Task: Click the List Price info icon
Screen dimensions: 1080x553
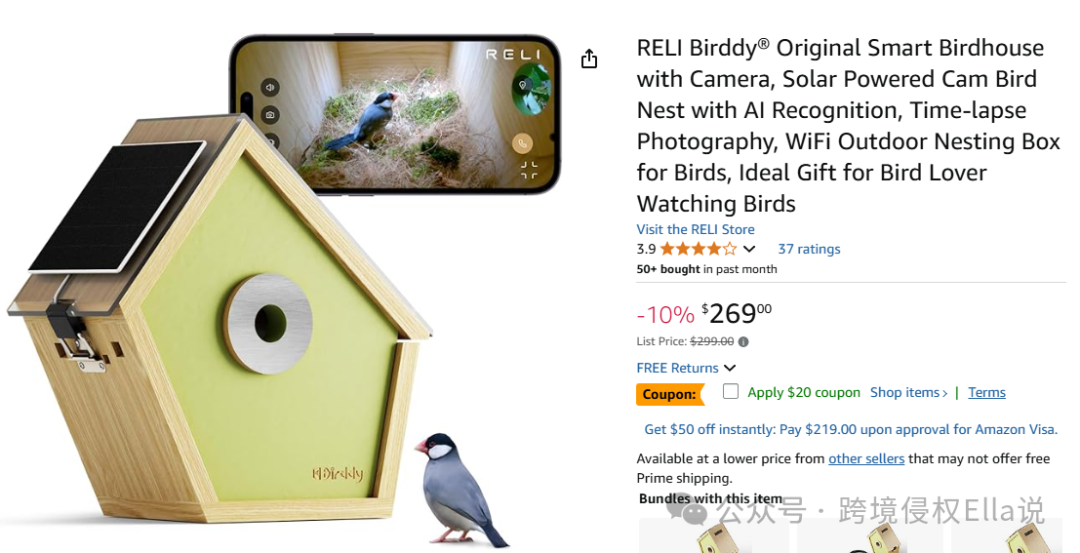Action: (743, 342)
